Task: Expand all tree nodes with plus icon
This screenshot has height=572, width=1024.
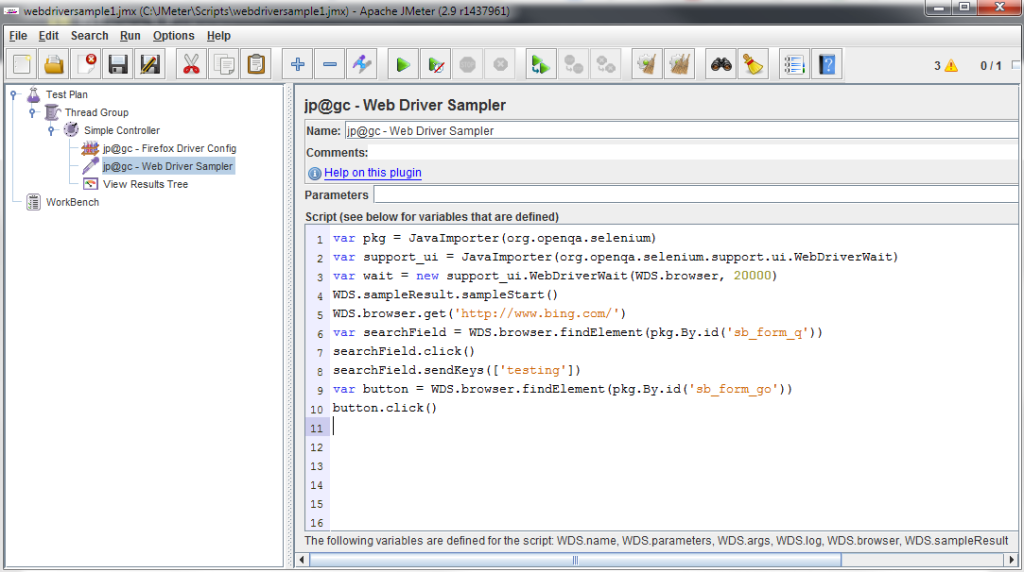Action: point(298,65)
